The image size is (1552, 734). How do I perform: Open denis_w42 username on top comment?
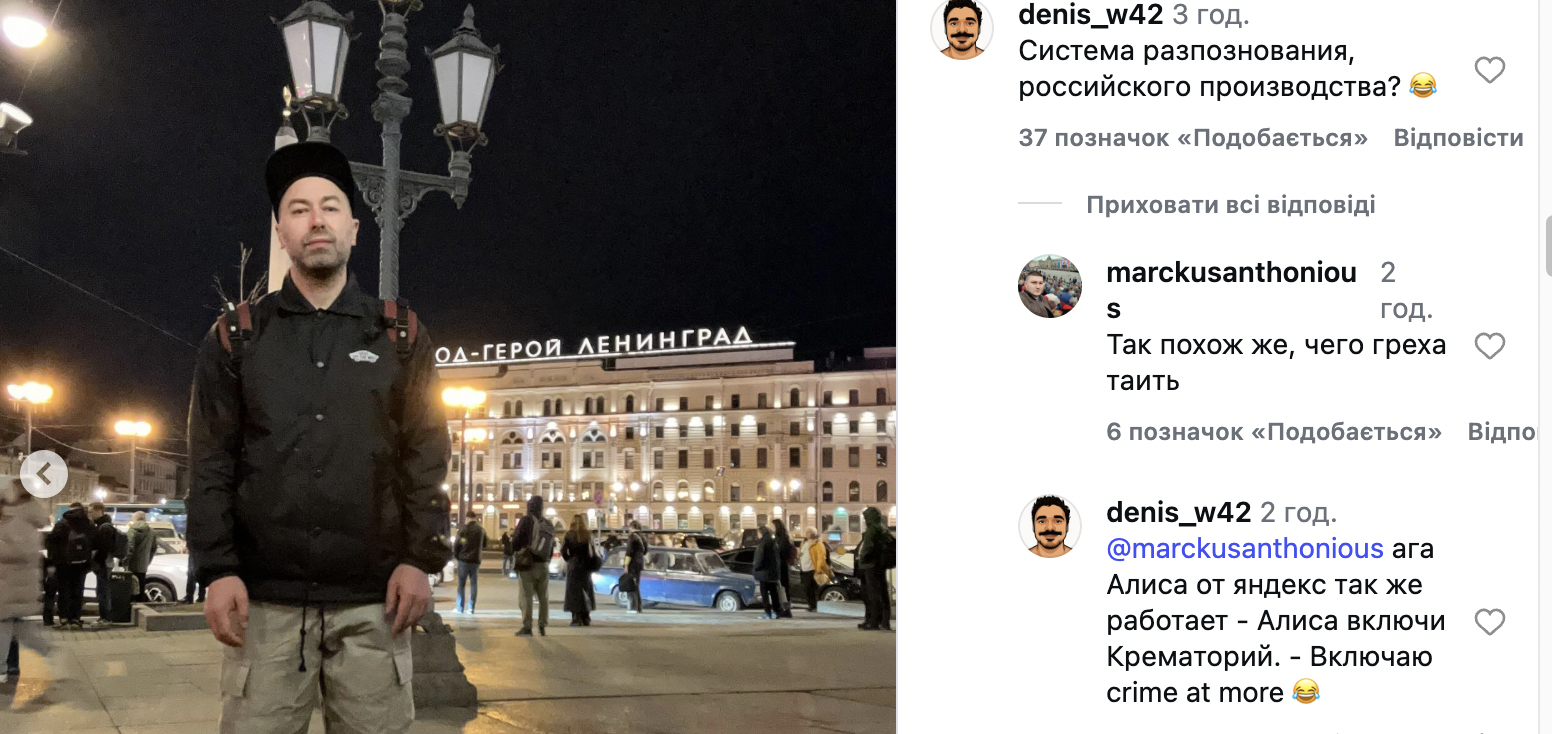1091,15
